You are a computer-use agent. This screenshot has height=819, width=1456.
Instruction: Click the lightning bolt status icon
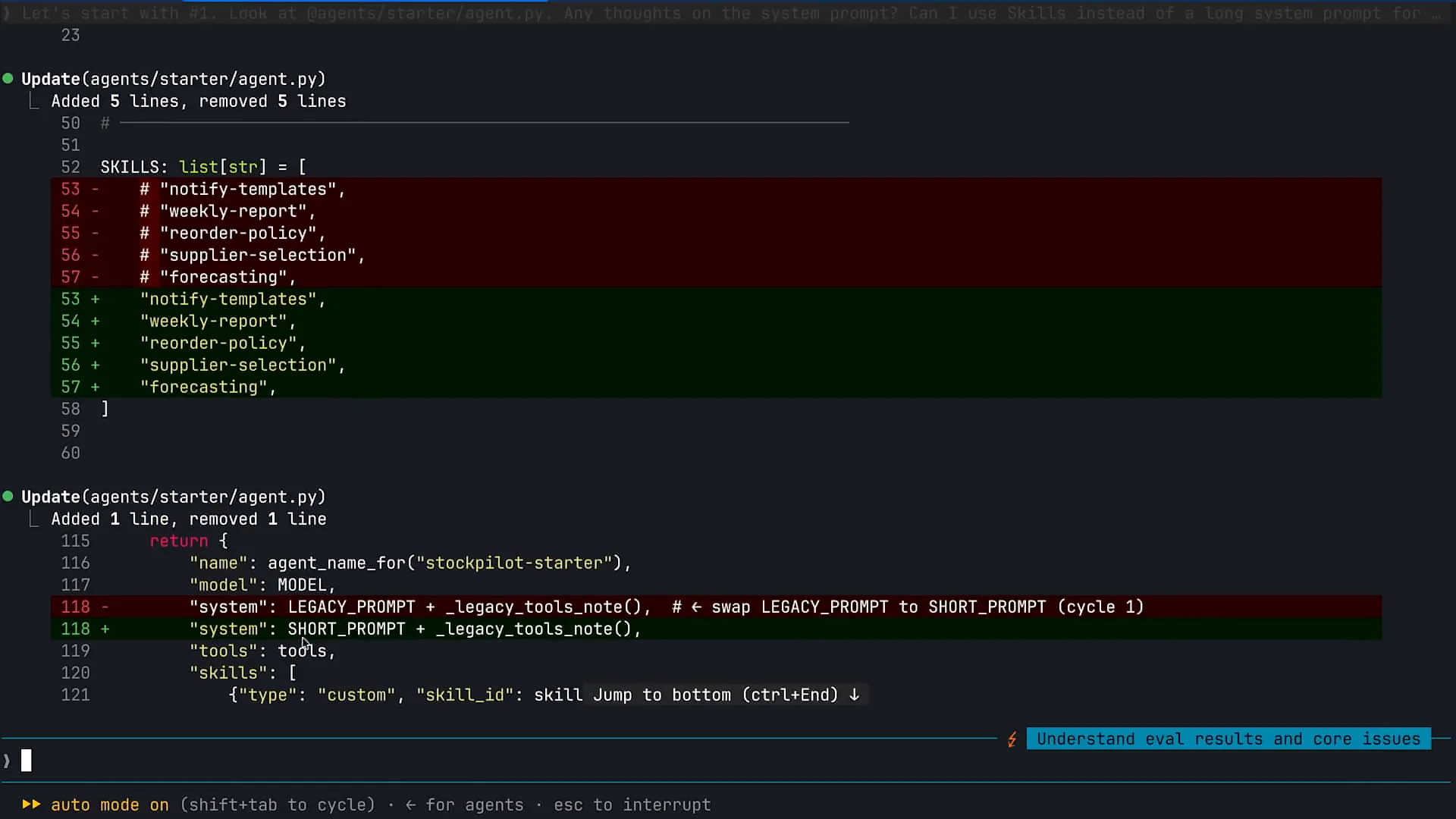[x=1012, y=739]
